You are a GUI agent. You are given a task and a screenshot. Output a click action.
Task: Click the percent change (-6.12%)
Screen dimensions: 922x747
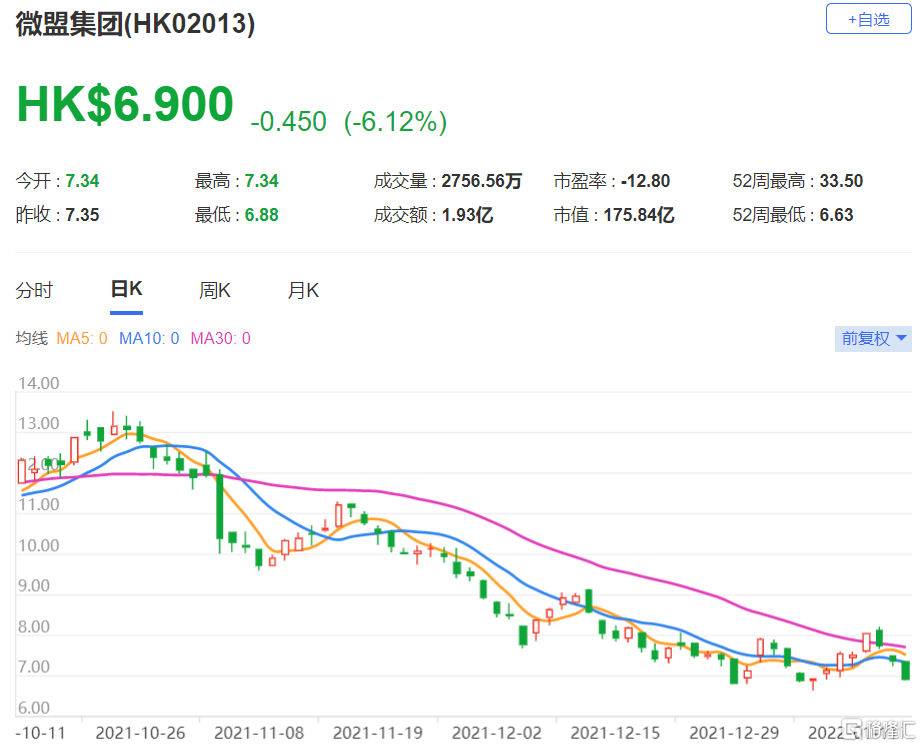tap(395, 122)
